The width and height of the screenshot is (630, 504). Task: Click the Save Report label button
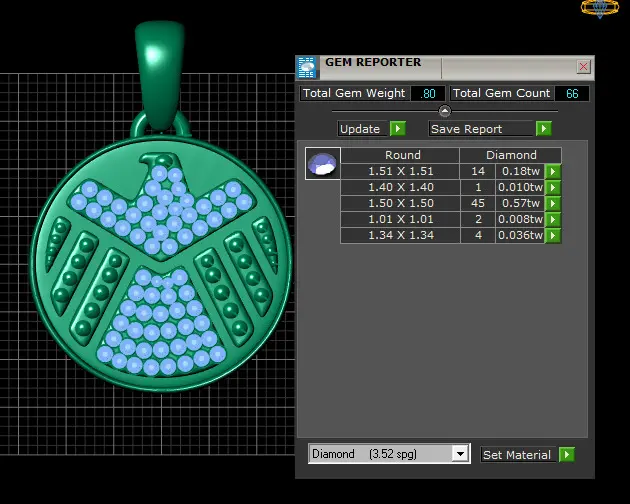tap(481, 129)
